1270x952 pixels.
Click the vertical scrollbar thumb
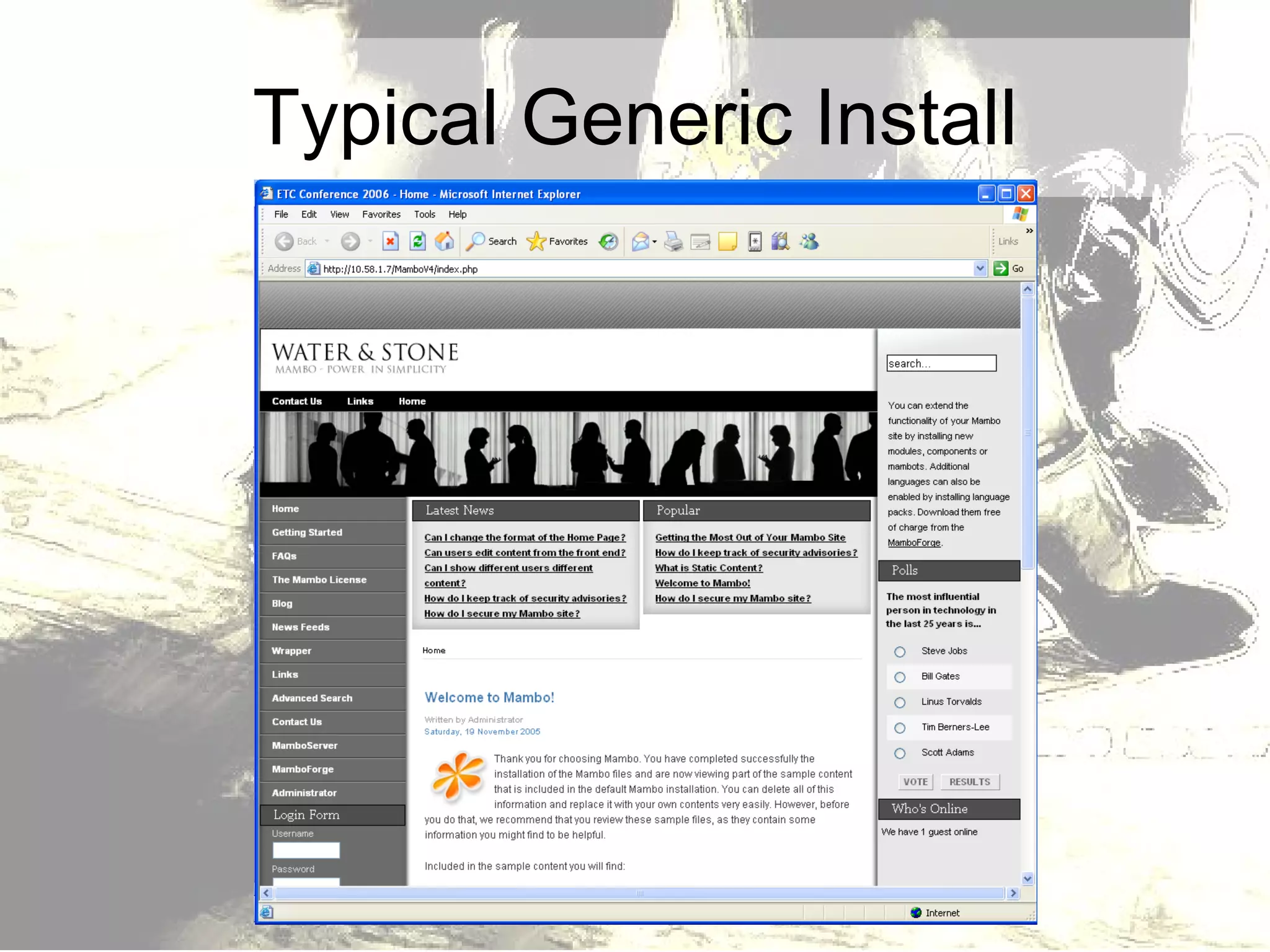pos(1028,433)
